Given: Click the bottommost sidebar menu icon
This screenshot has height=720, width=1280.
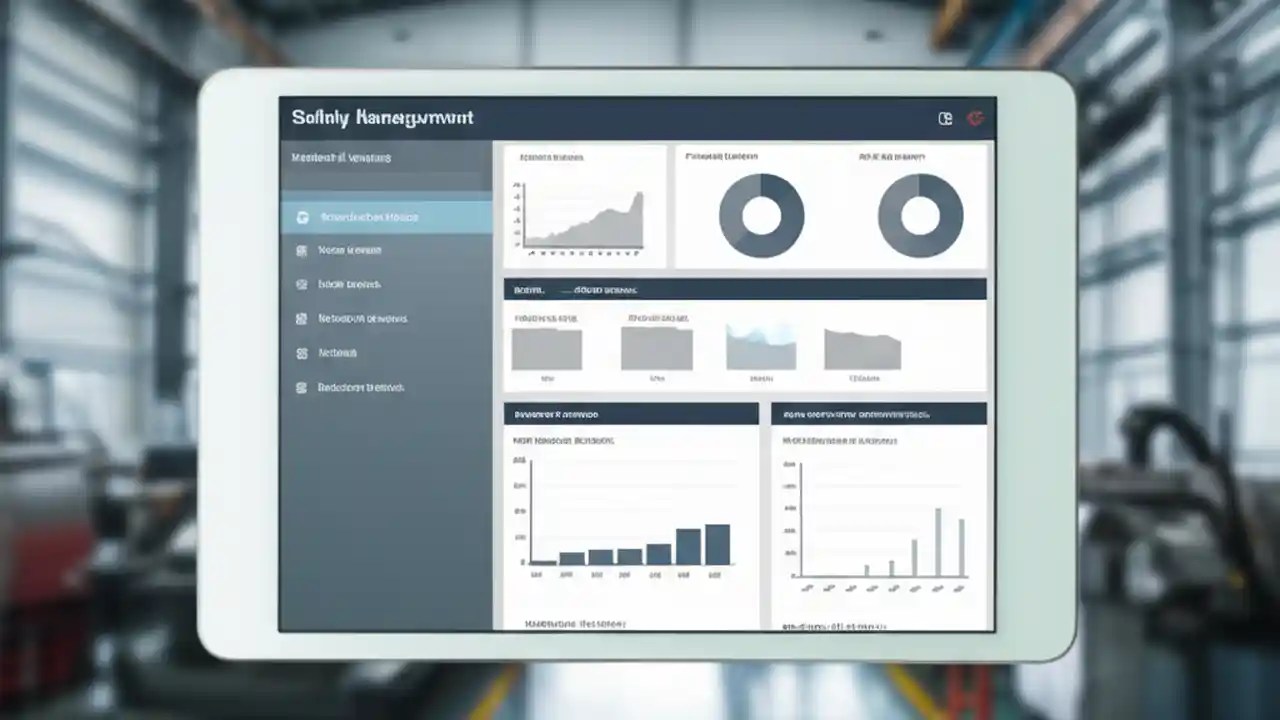Looking at the screenshot, I should click(x=303, y=387).
